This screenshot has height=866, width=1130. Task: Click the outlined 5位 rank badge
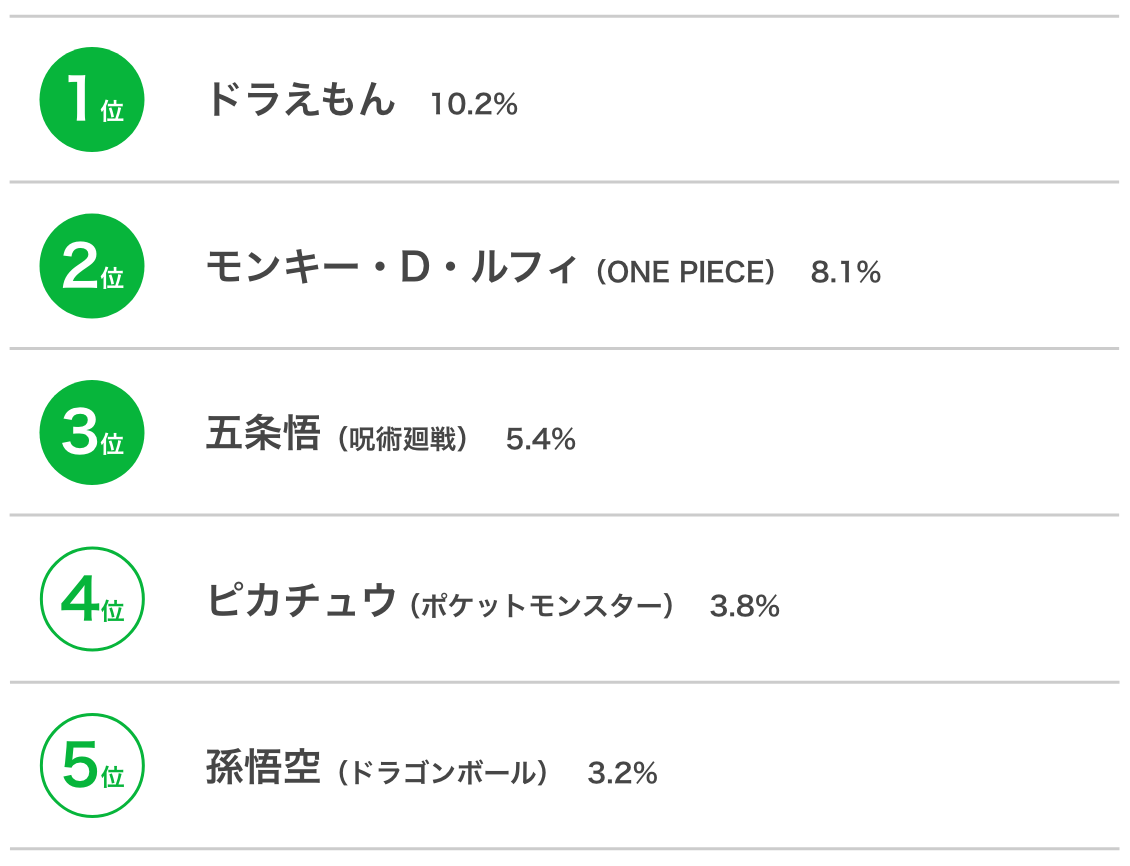92,765
